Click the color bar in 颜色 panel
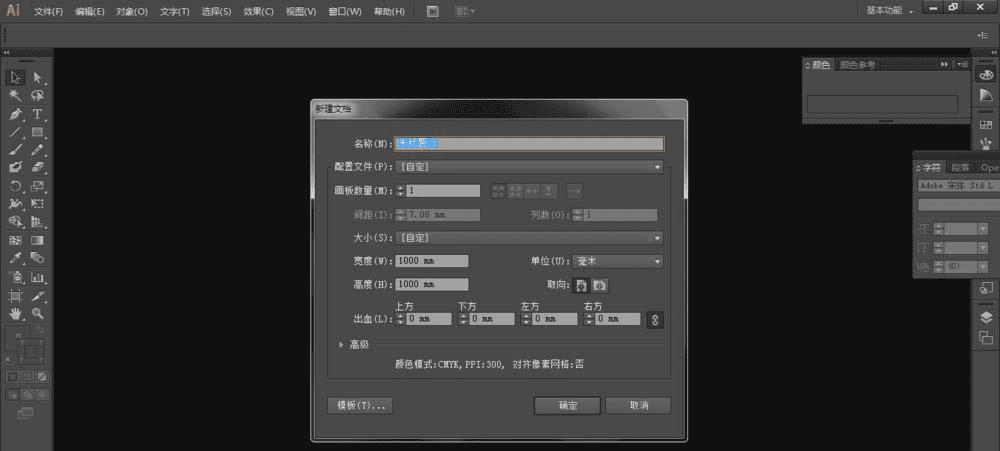This screenshot has height=451, width=1000. [x=883, y=105]
